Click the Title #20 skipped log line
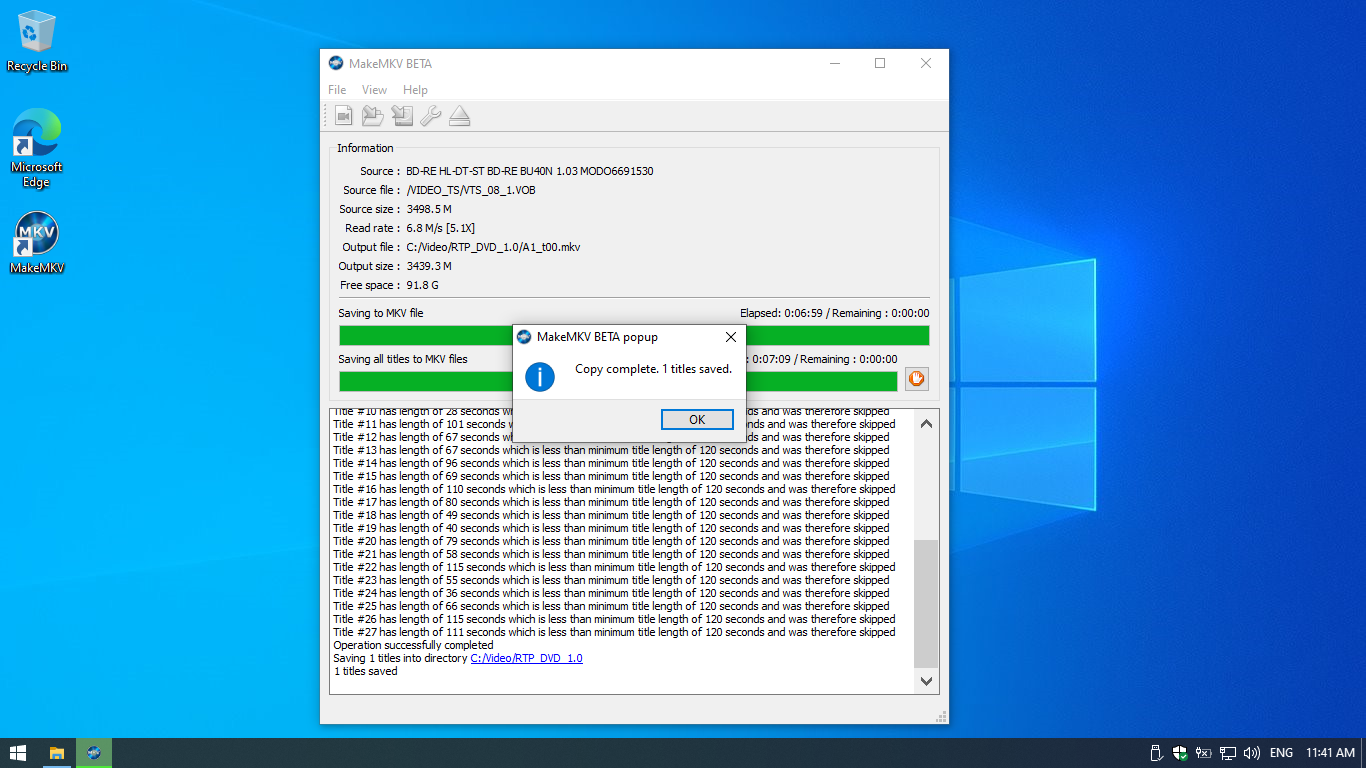 pyautogui.click(x=611, y=541)
